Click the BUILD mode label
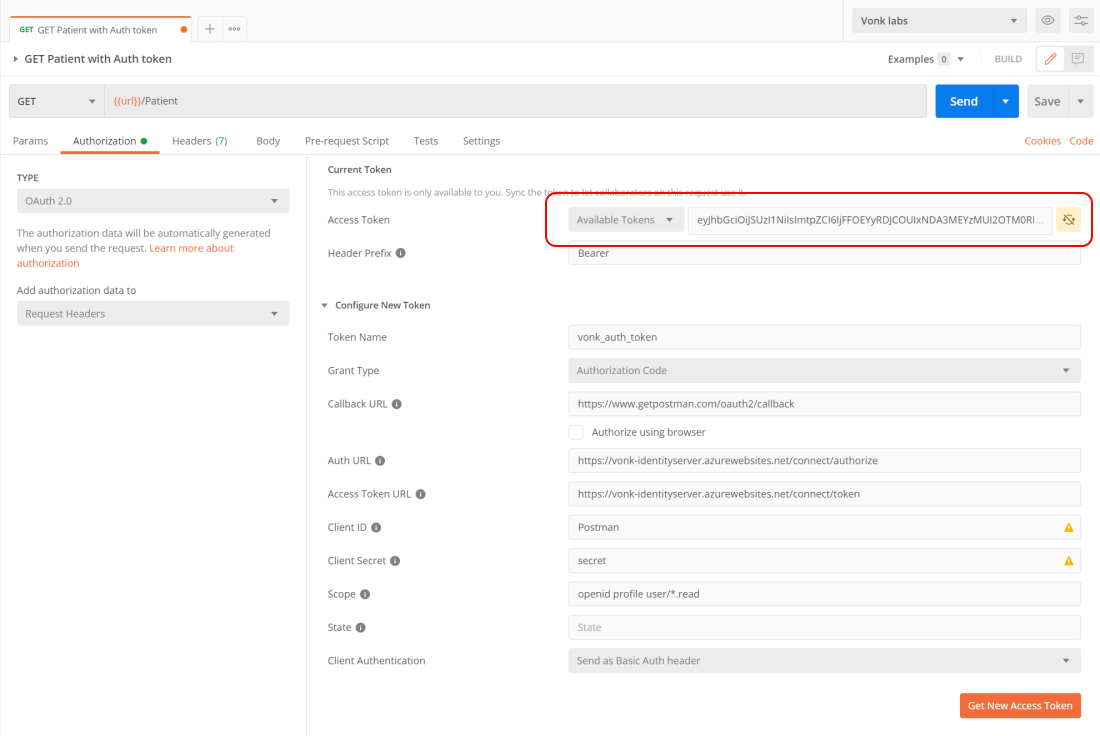1100x736 pixels. (1008, 59)
